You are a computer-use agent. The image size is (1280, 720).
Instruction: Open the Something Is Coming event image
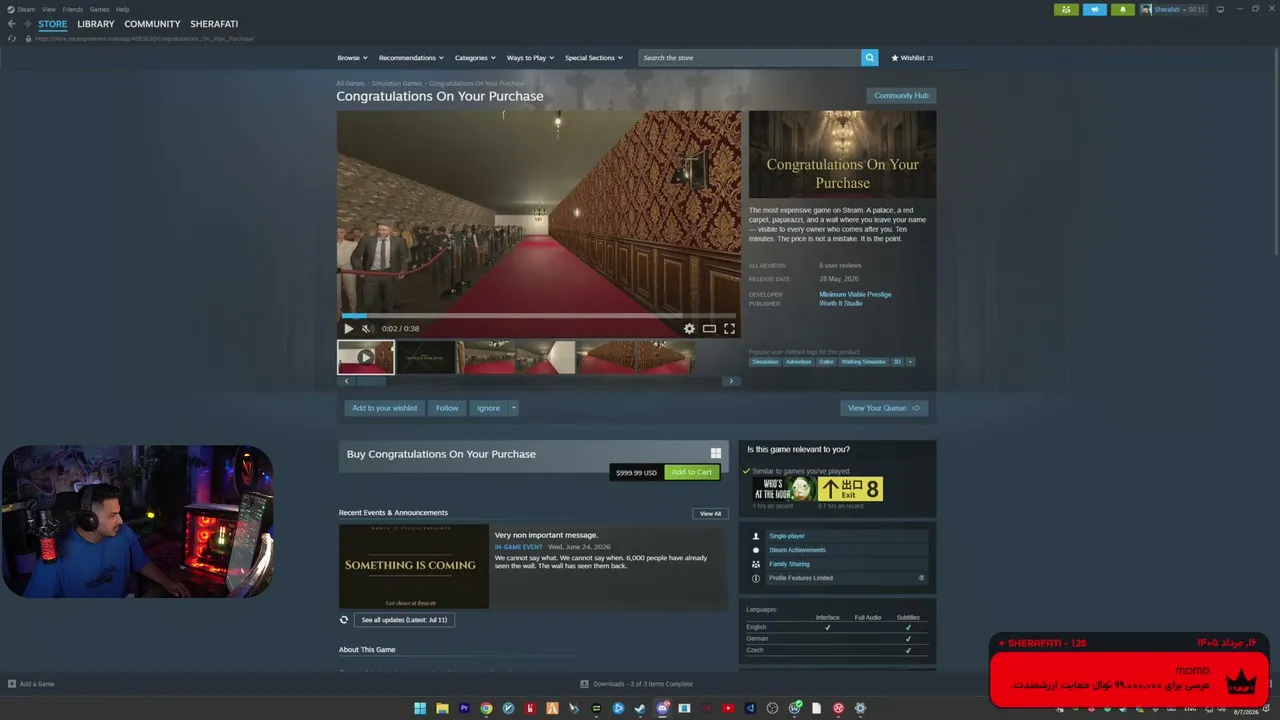pos(414,566)
